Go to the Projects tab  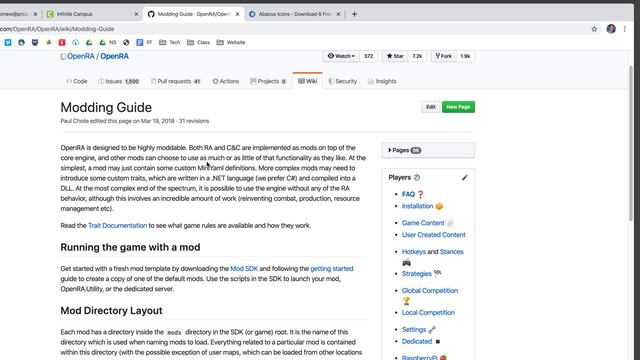(268, 81)
